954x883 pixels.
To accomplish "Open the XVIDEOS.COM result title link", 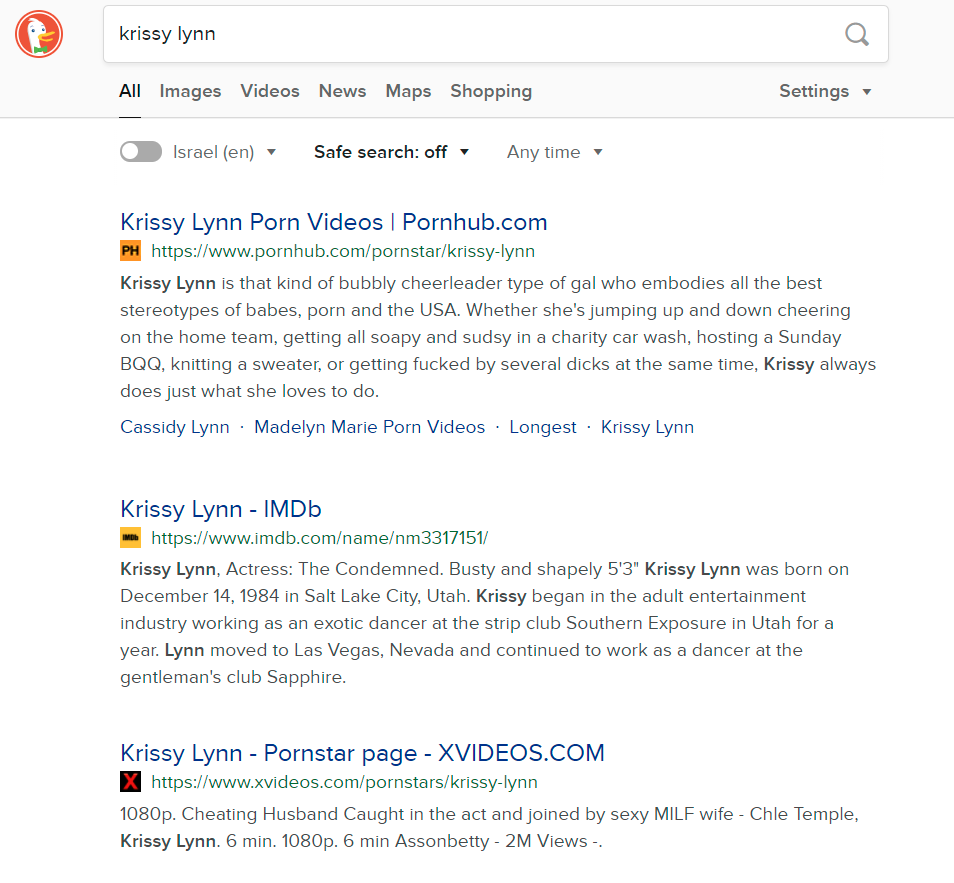I will [x=363, y=753].
